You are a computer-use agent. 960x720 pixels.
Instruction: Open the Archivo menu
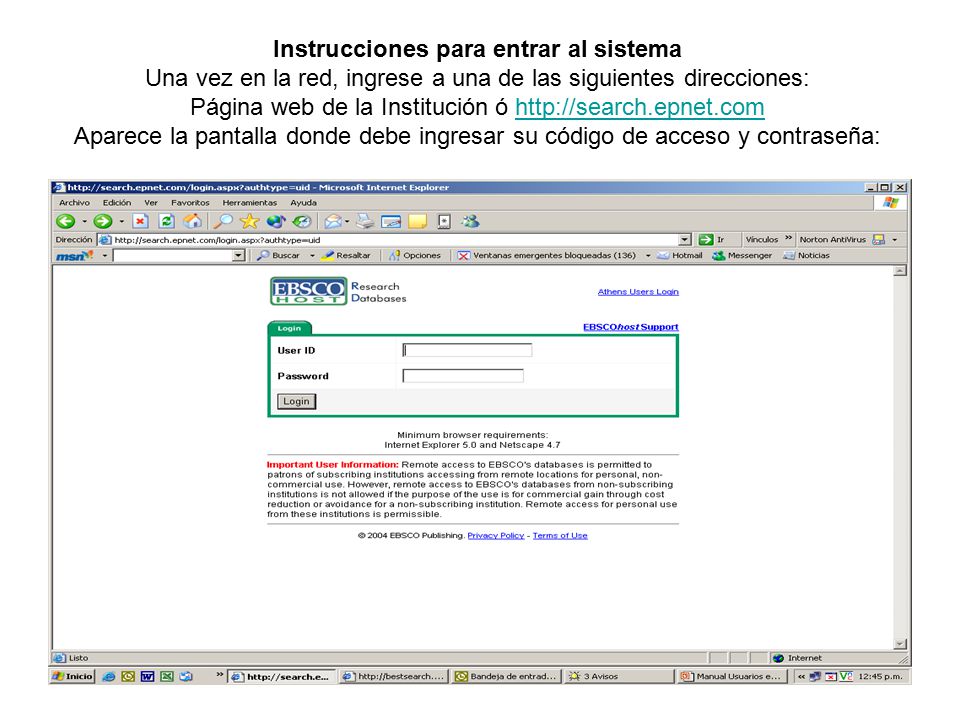(x=74, y=202)
